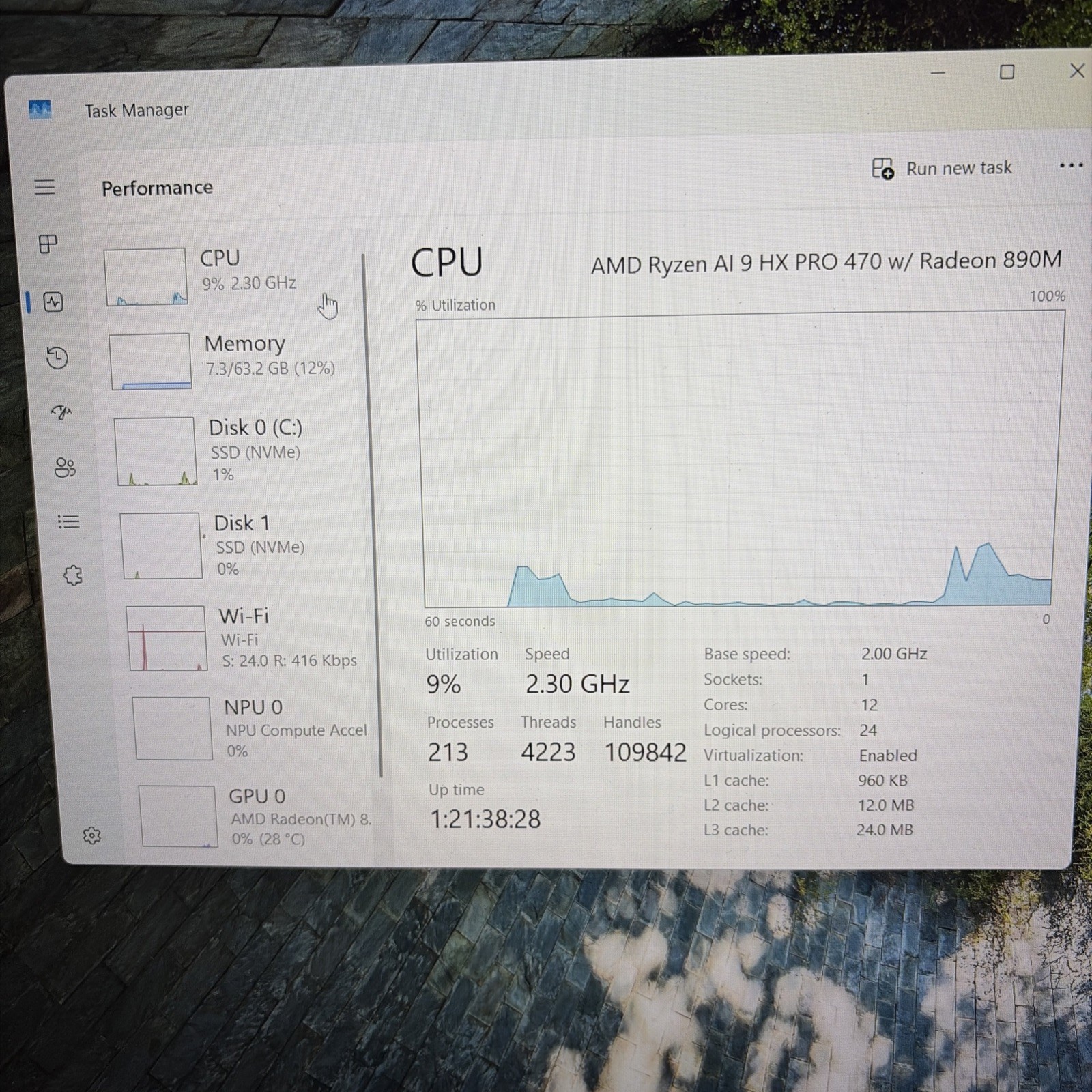
Task: Click the Logical processors 24 value
Action: coord(868,730)
